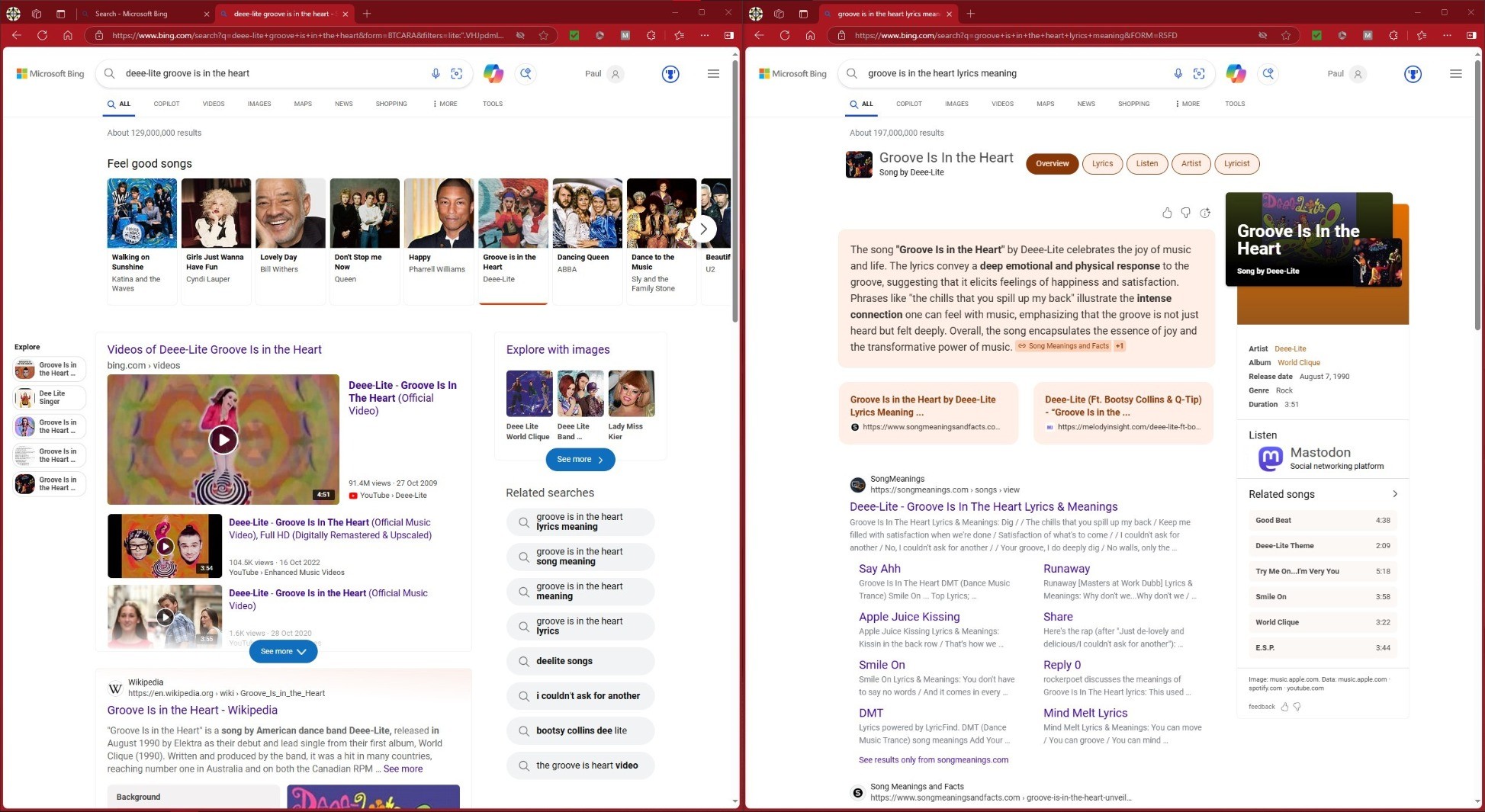This screenshot has width=1485, height=812.
Task: Click Paul profile avatar in left window
Action: click(x=616, y=74)
